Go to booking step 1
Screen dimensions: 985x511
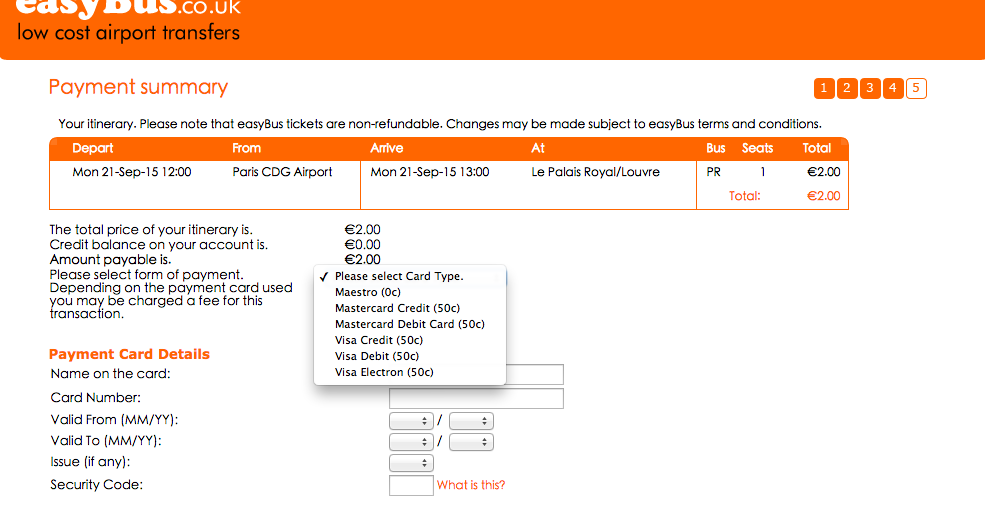tap(824, 89)
